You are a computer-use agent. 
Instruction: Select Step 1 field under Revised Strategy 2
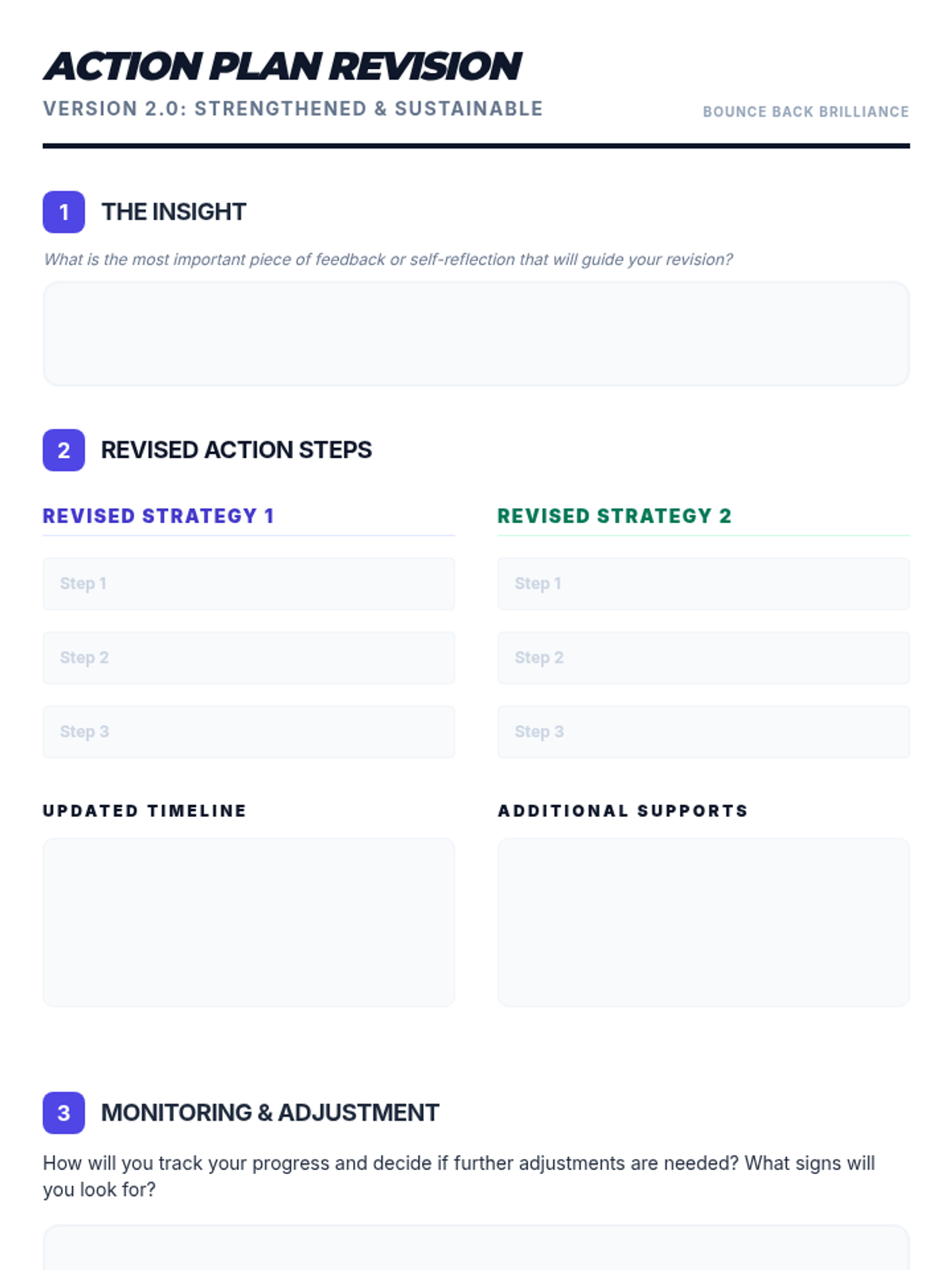click(704, 583)
